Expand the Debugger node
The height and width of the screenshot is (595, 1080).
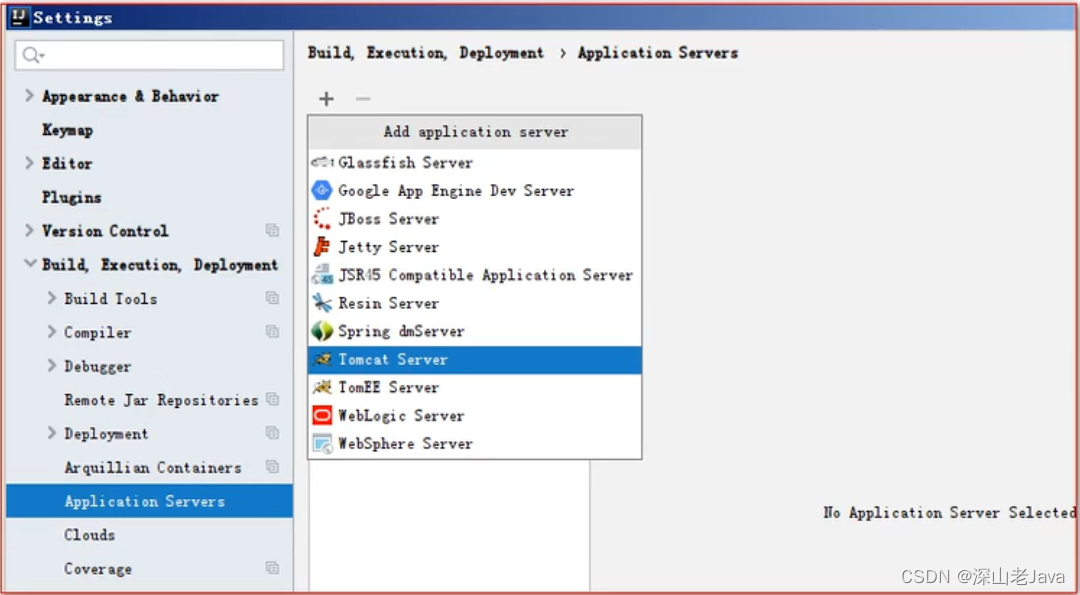click(52, 366)
